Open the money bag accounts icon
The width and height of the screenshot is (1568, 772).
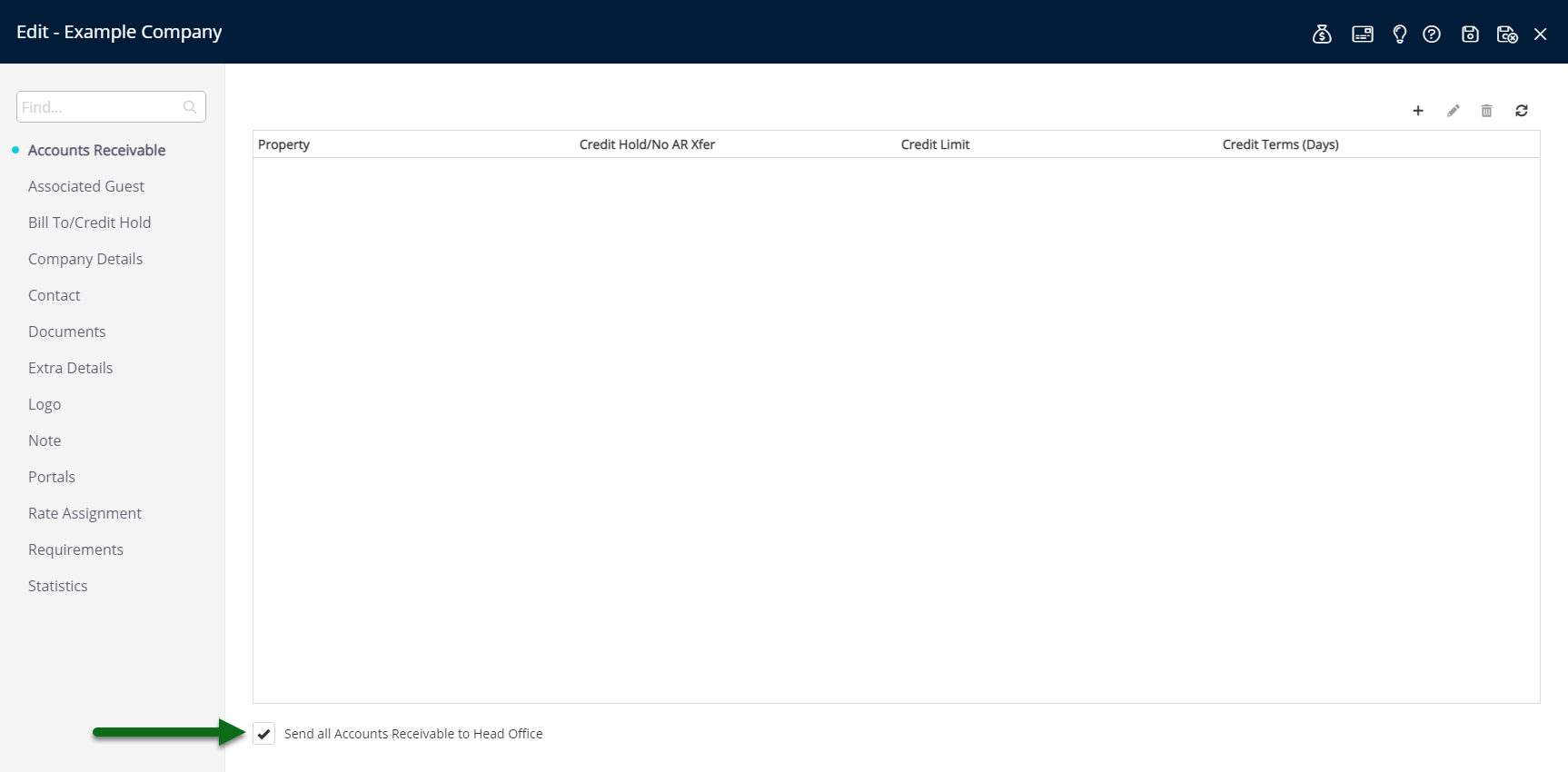click(x=1322, y=34)
